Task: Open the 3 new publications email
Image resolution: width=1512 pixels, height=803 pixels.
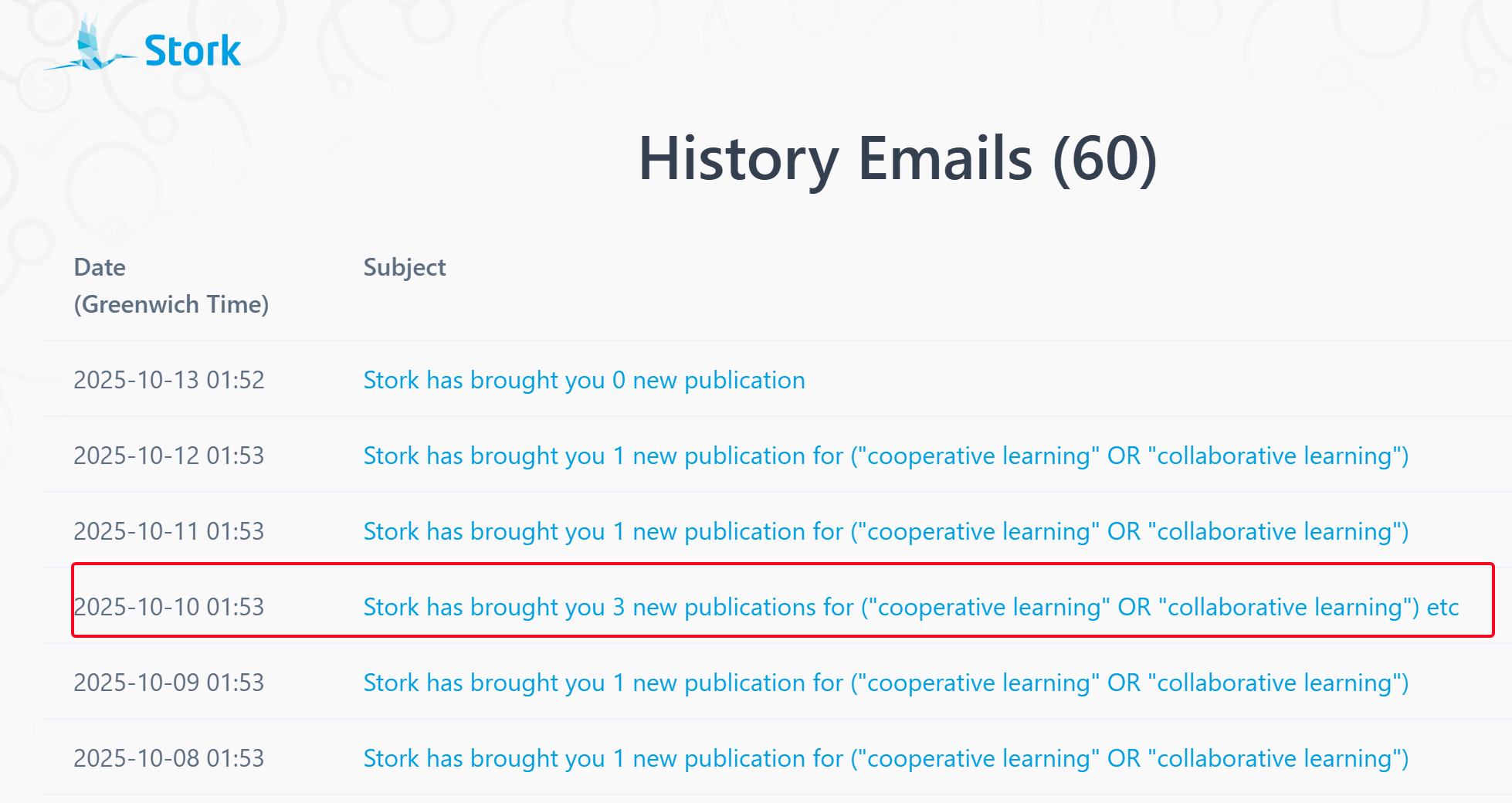Action: tap(888, 607)
